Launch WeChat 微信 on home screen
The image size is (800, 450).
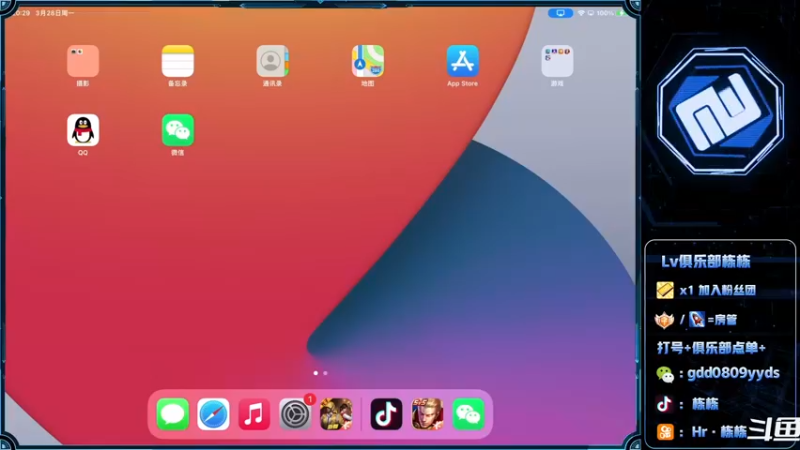[x=178, y=130]
